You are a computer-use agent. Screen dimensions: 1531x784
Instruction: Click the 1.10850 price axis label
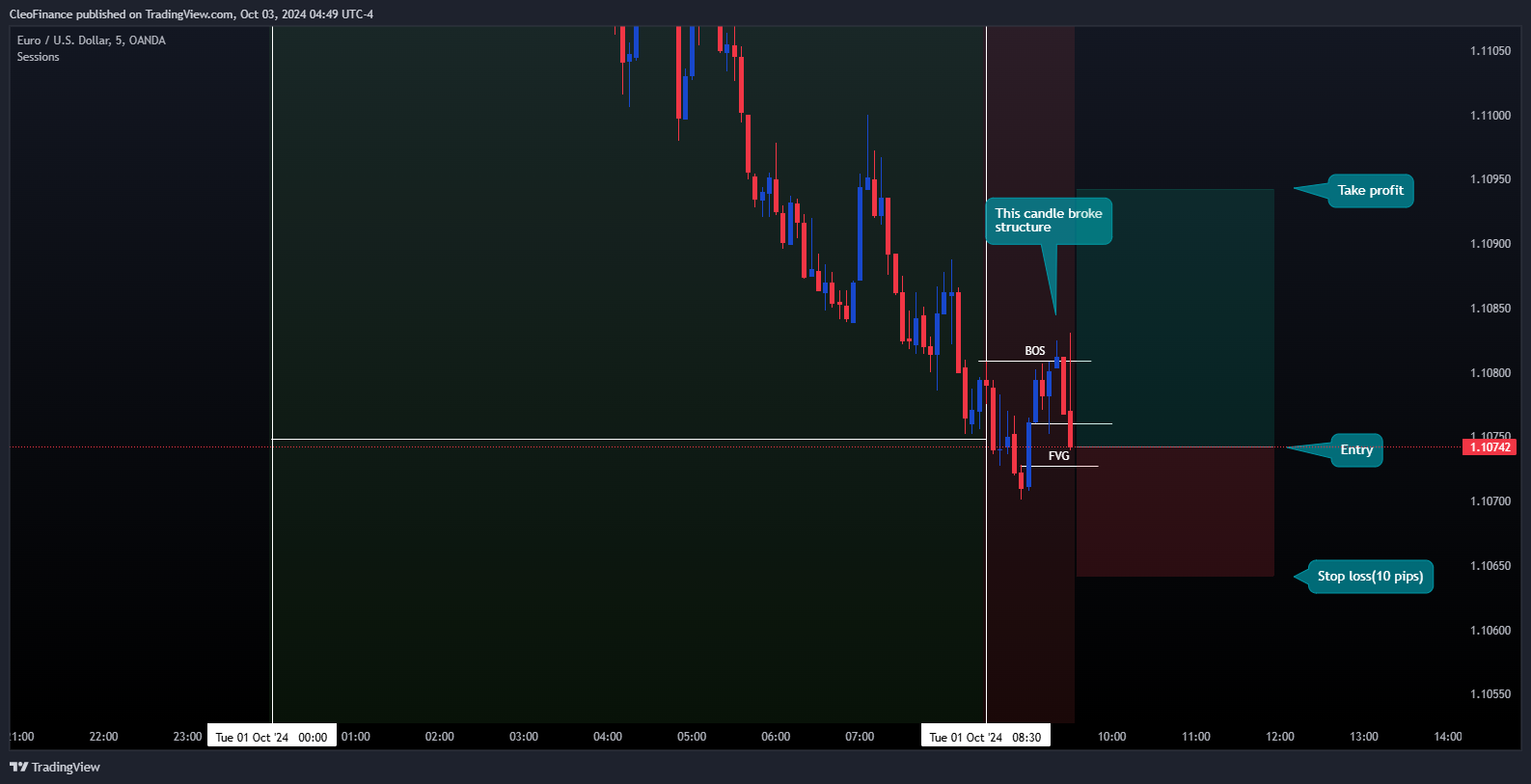1490,309
